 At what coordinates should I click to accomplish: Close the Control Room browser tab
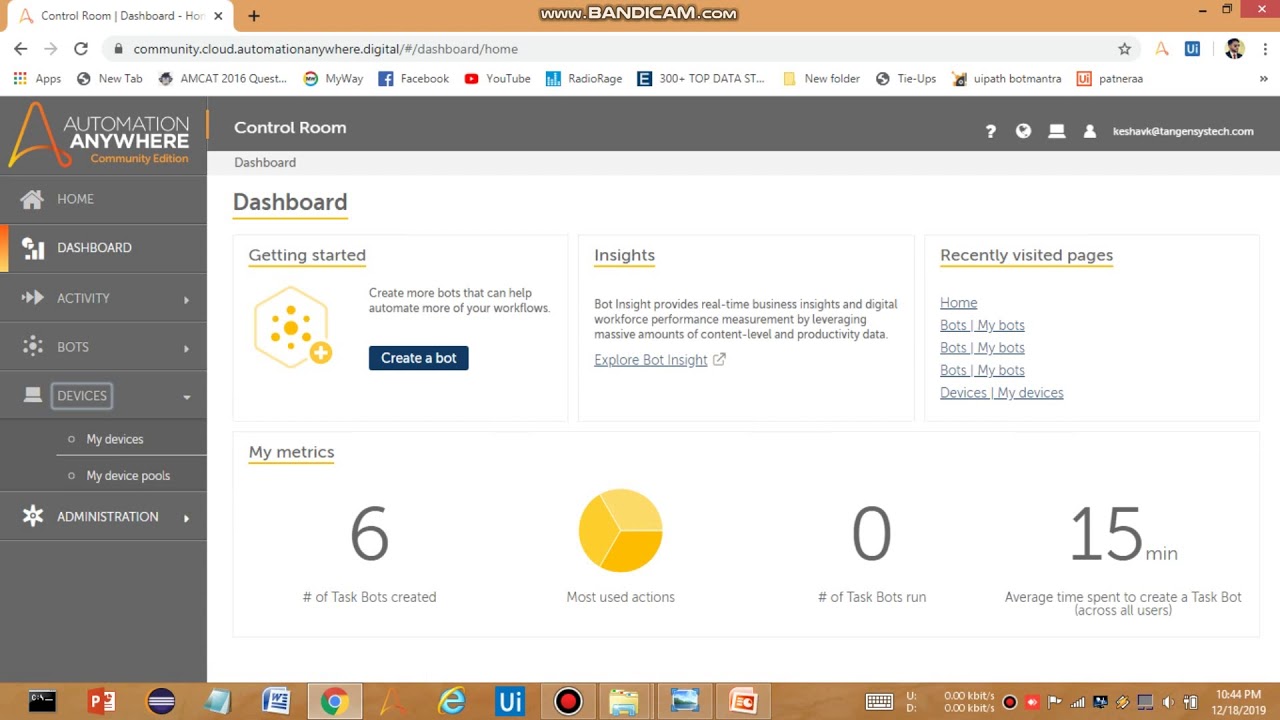218,16
